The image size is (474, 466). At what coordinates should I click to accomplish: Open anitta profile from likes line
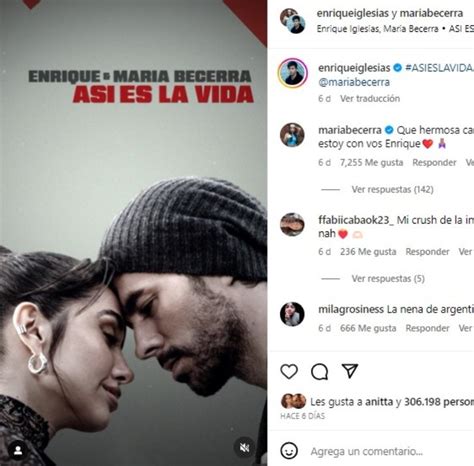pos(379,402)
